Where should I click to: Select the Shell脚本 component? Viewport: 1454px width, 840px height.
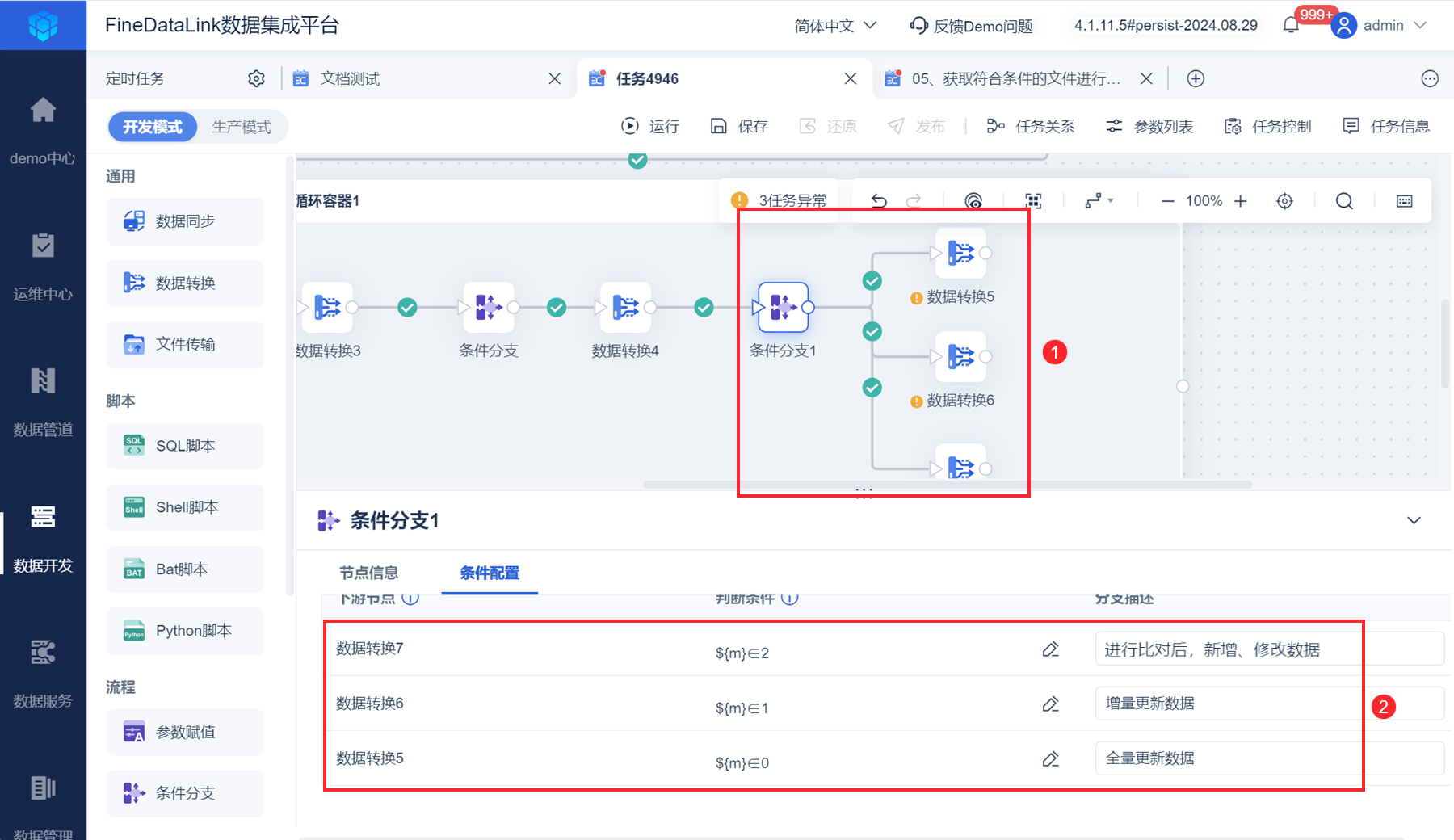(x=185, y=507)
